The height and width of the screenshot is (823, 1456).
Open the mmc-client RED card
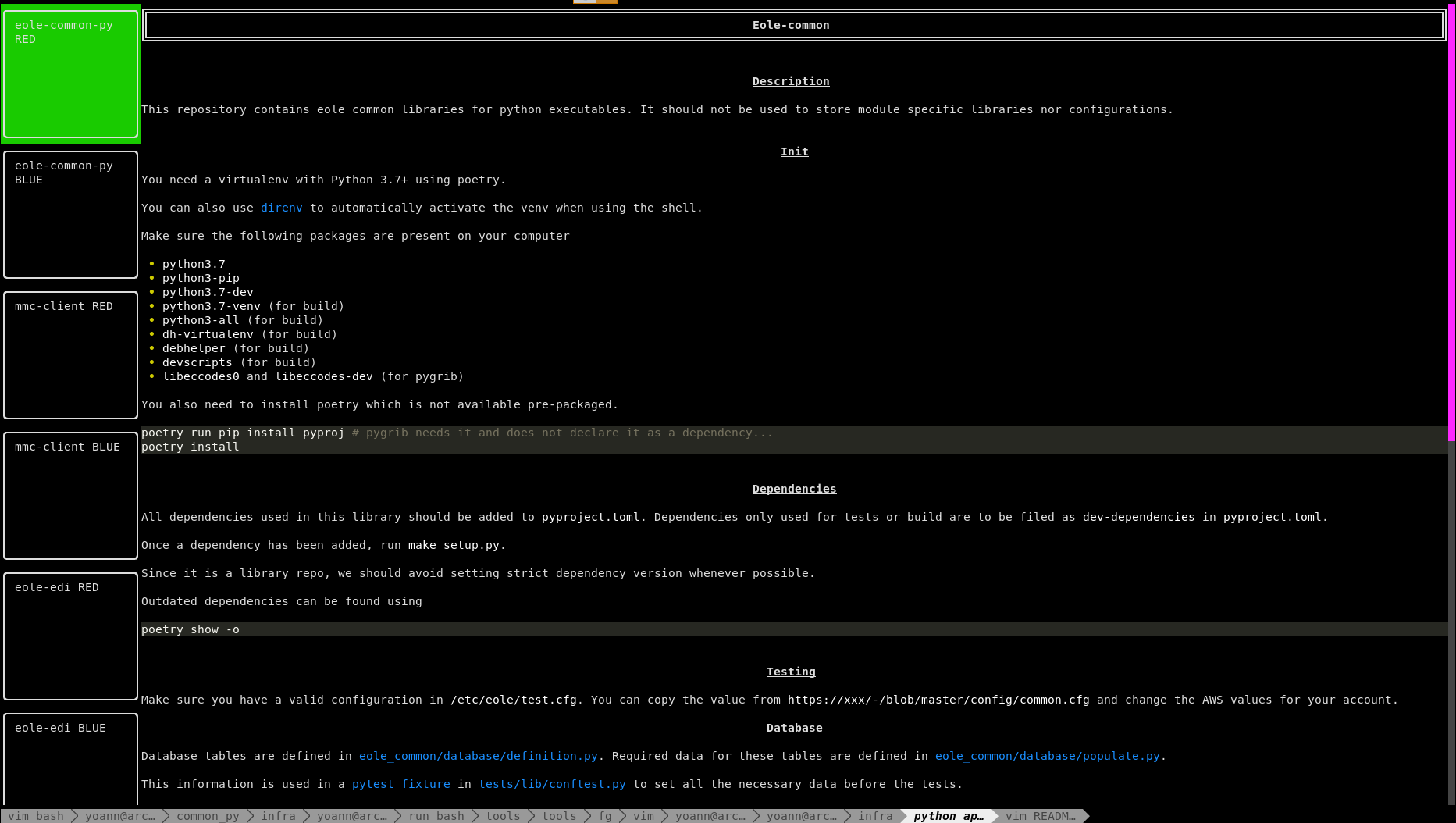coord(70,355)
